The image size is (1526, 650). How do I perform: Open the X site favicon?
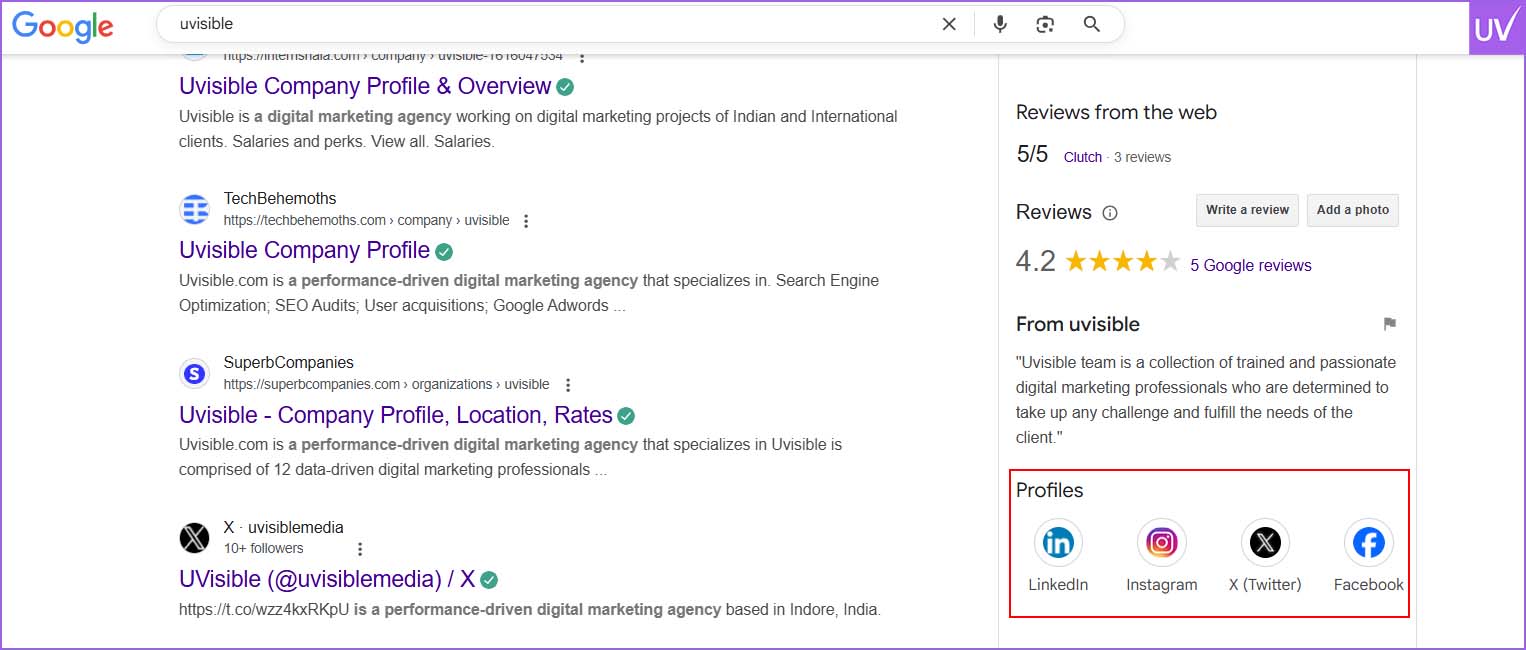[x=194, y=538]
